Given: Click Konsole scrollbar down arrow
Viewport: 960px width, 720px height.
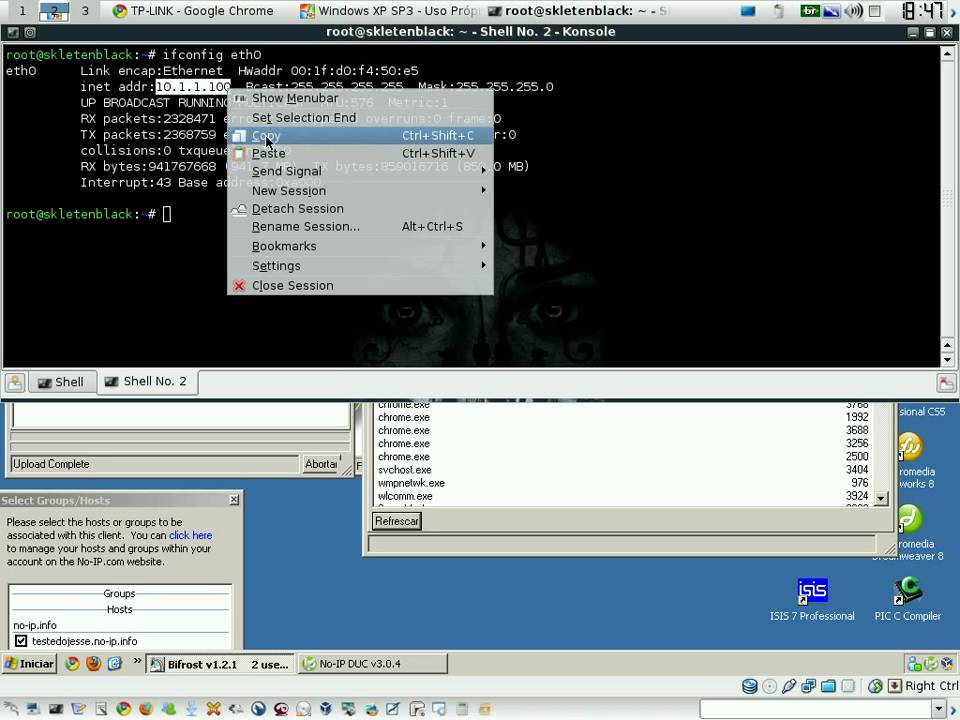Looking at the screenshot, I should 947,360.
